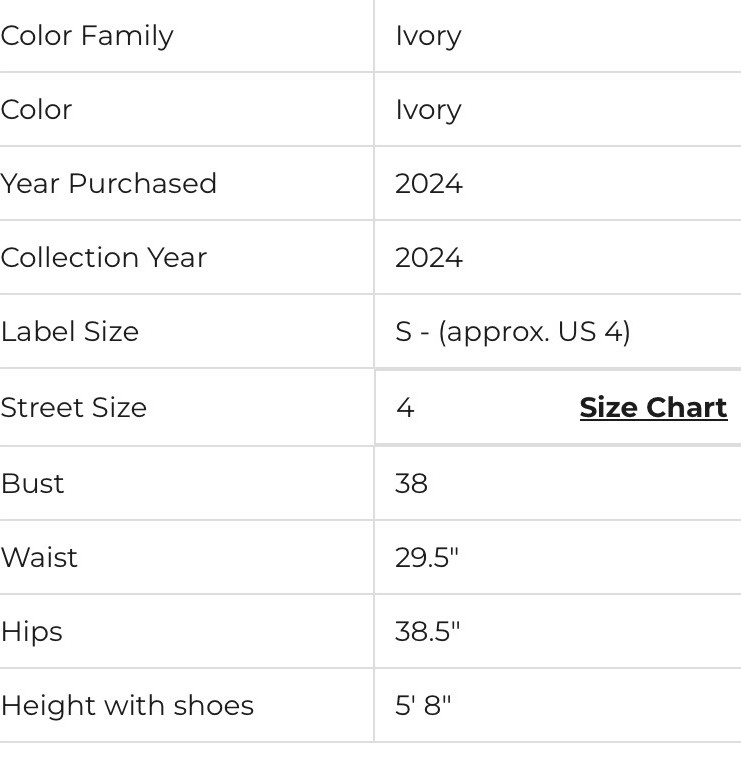Image resolution: width=741 pixels, height=760 pixels.
Task: Click the Color row label
Action: coord(36,110)
